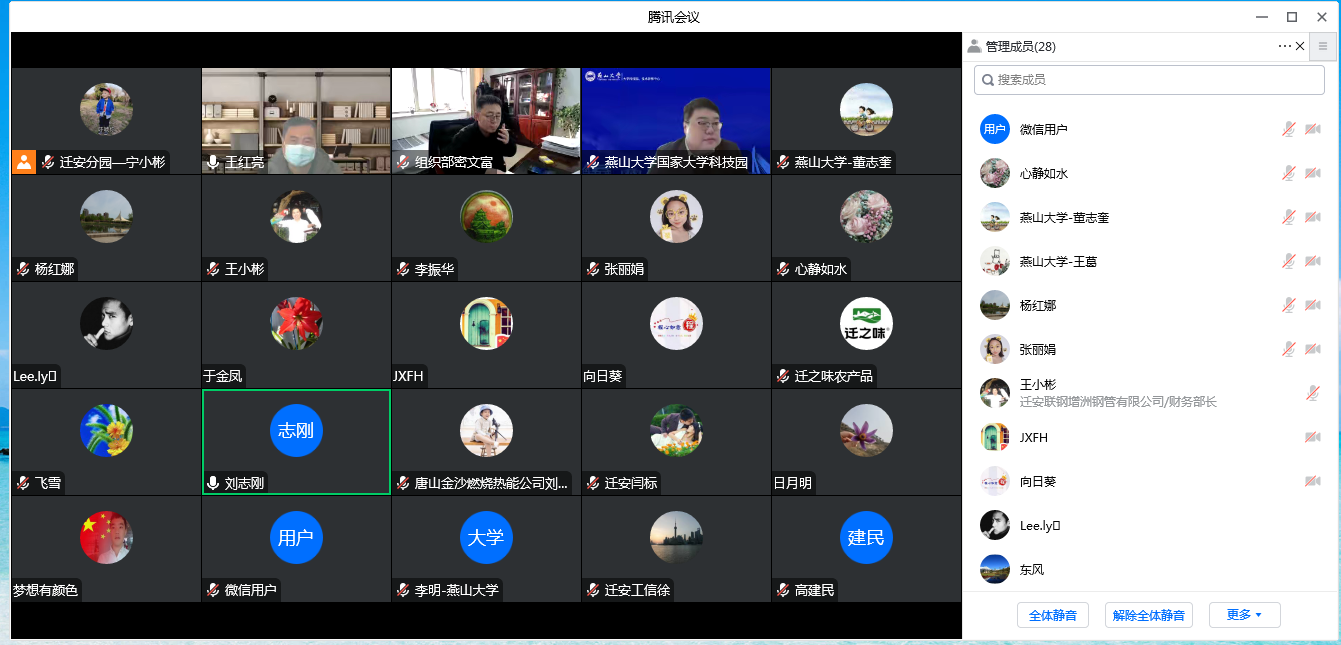Open the 更多 dropdown at panel bottom
This screenshot has width=1341, height=645.
tap(1244, 615)
